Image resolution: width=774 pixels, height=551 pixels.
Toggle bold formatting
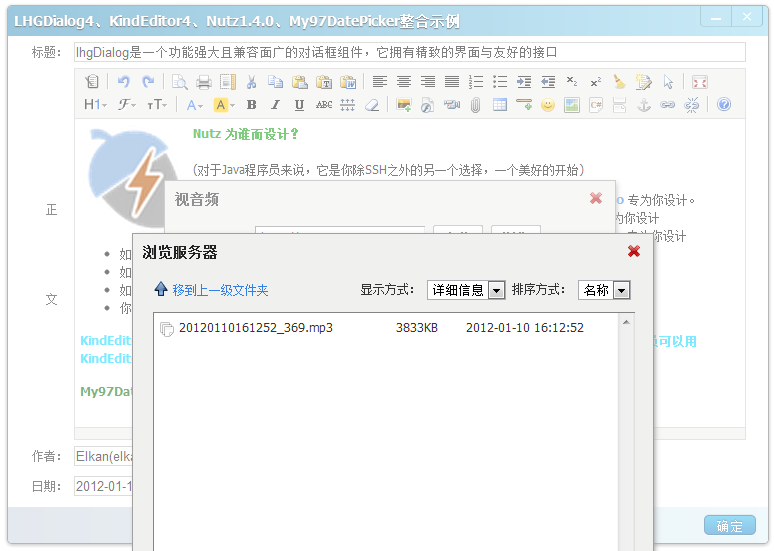251,104
